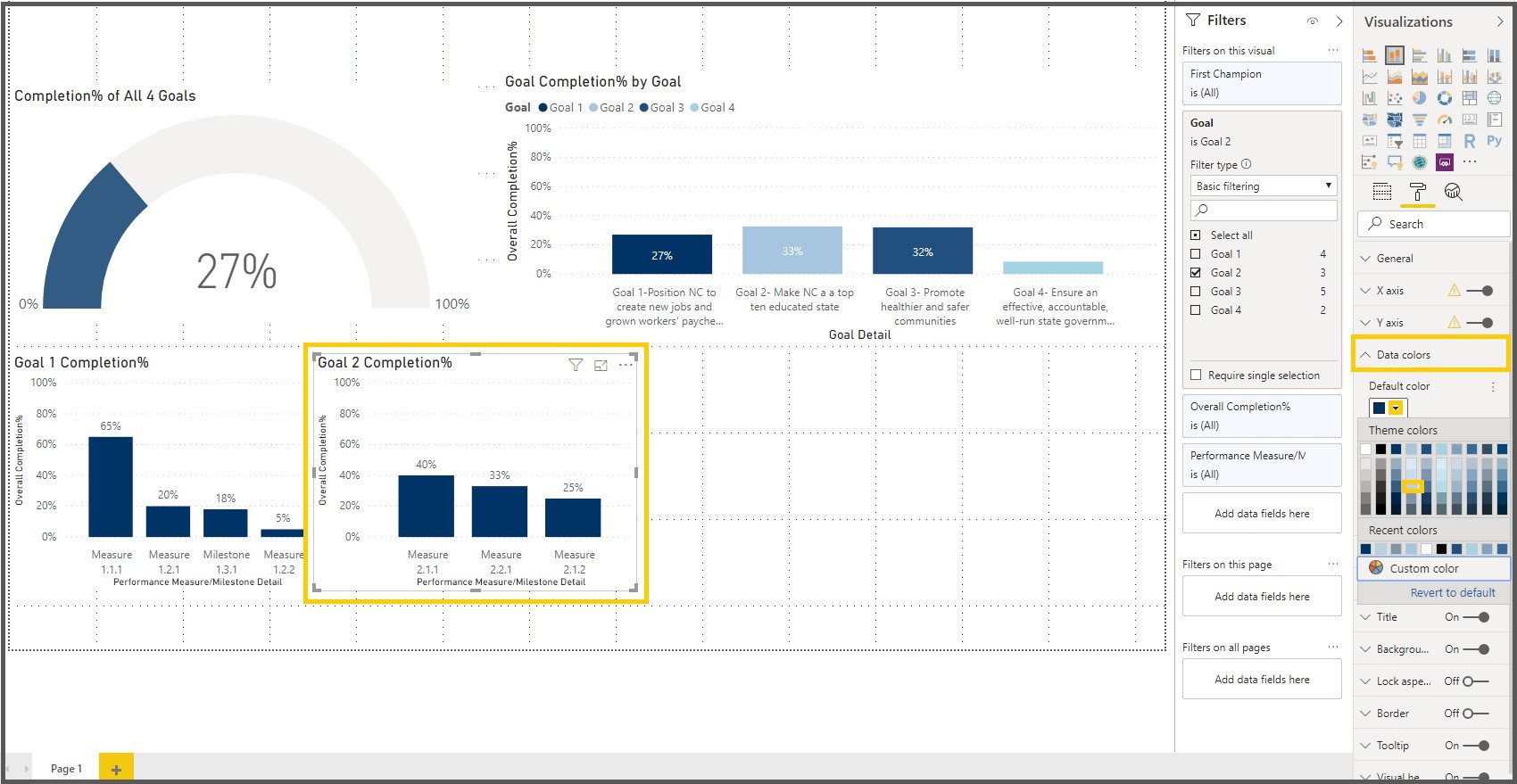Pick the line chart visualization icon

(1370, 77)
